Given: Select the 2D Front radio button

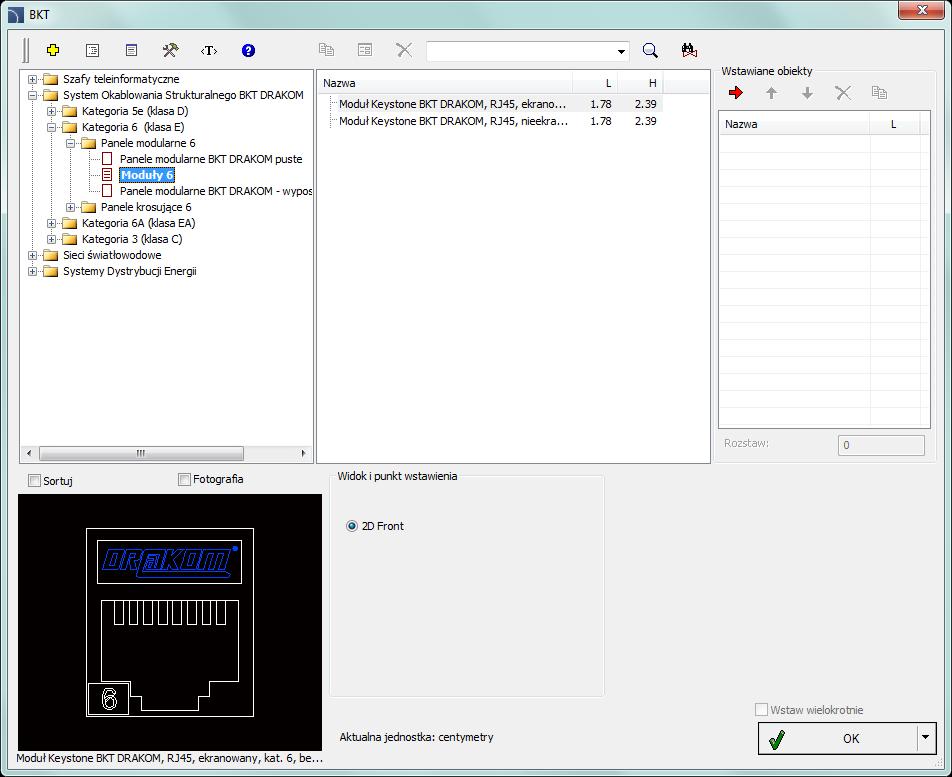Looking at the screenshot, I should 352,526.
